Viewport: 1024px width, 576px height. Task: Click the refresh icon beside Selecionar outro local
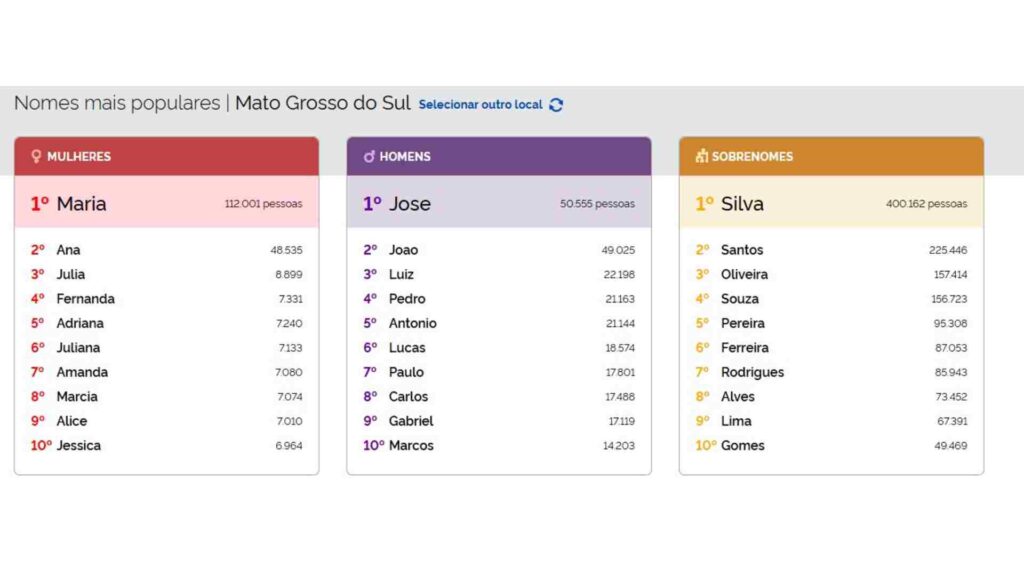pos(556,104)
